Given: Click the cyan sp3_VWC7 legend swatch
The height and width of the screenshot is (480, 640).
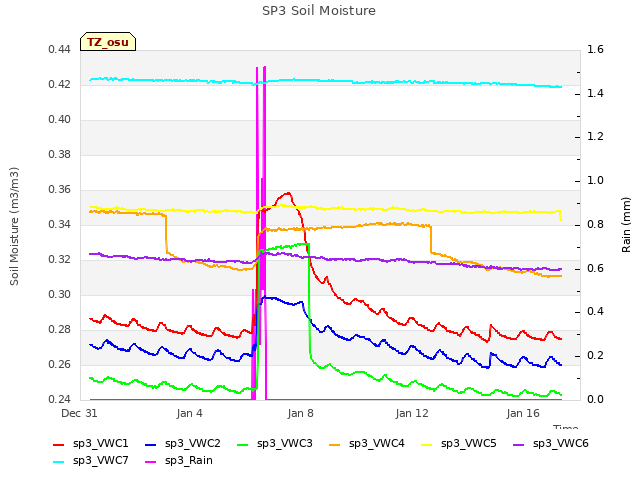Looking at the screenshot, I should click(59, 462).
